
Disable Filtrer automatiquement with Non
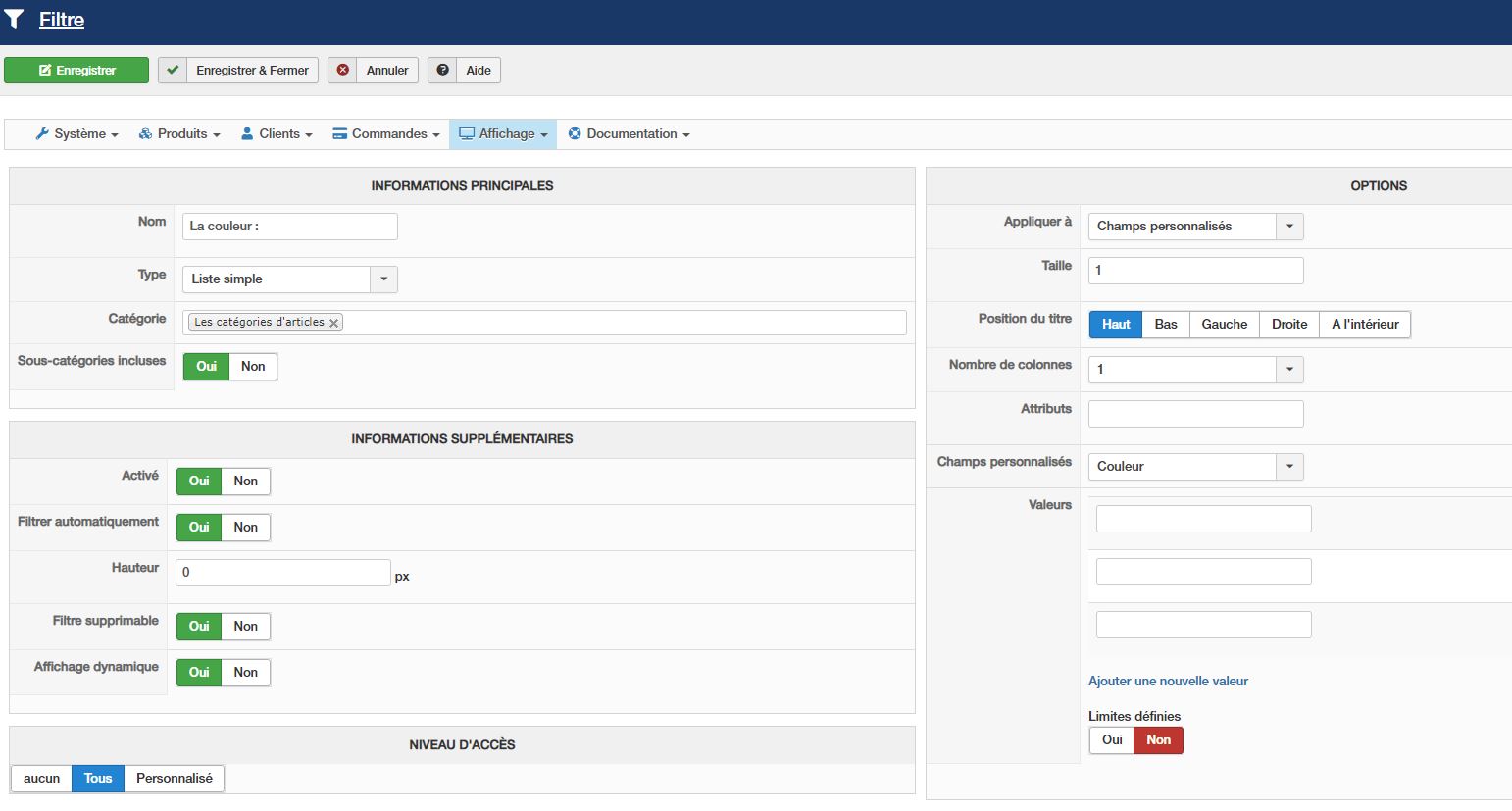click(246, 528)
